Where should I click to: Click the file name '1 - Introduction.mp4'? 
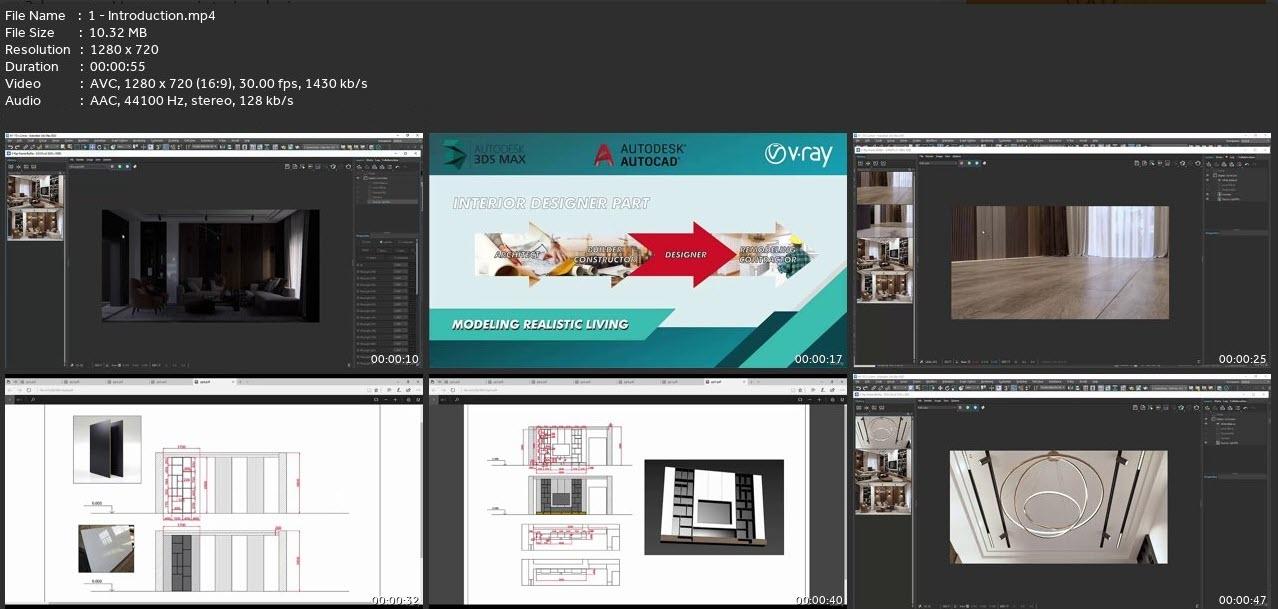[152, 15]
